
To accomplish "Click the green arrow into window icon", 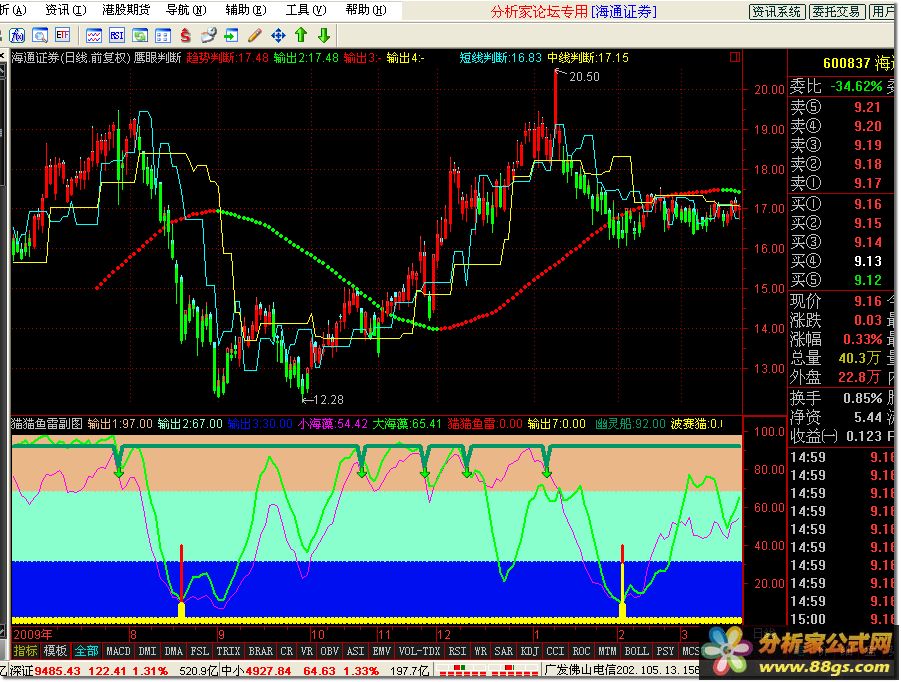I will [x=231, y=36].
